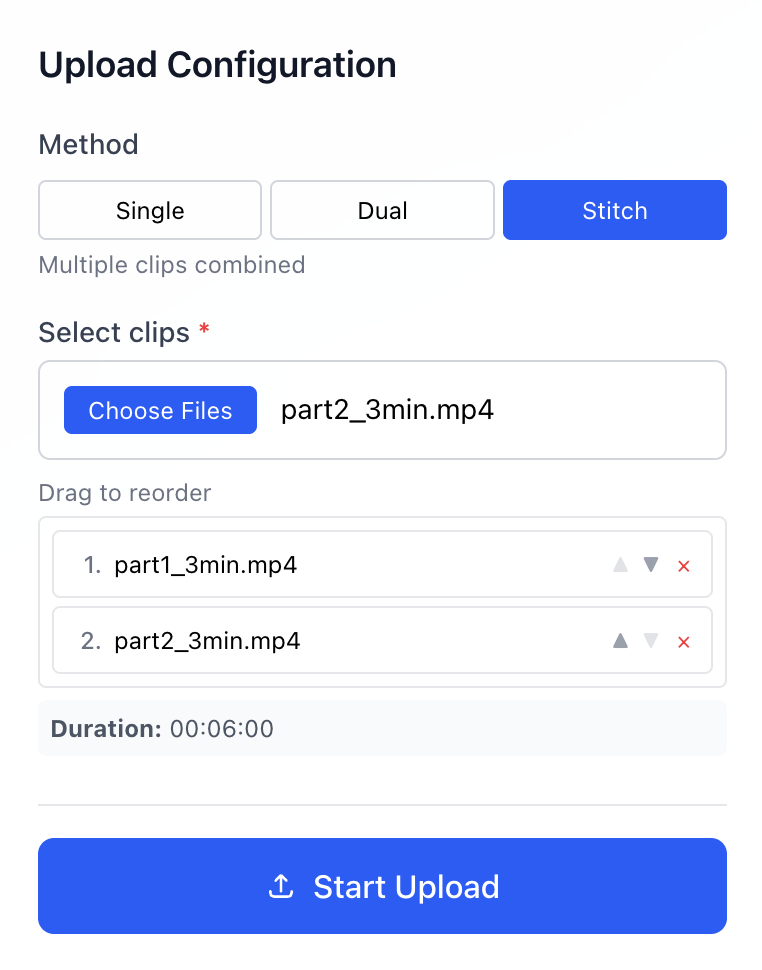This screenshot has width=762, height=970.
Task: Click the Multiple clips combined hint text
Action: tap(171, 264)
